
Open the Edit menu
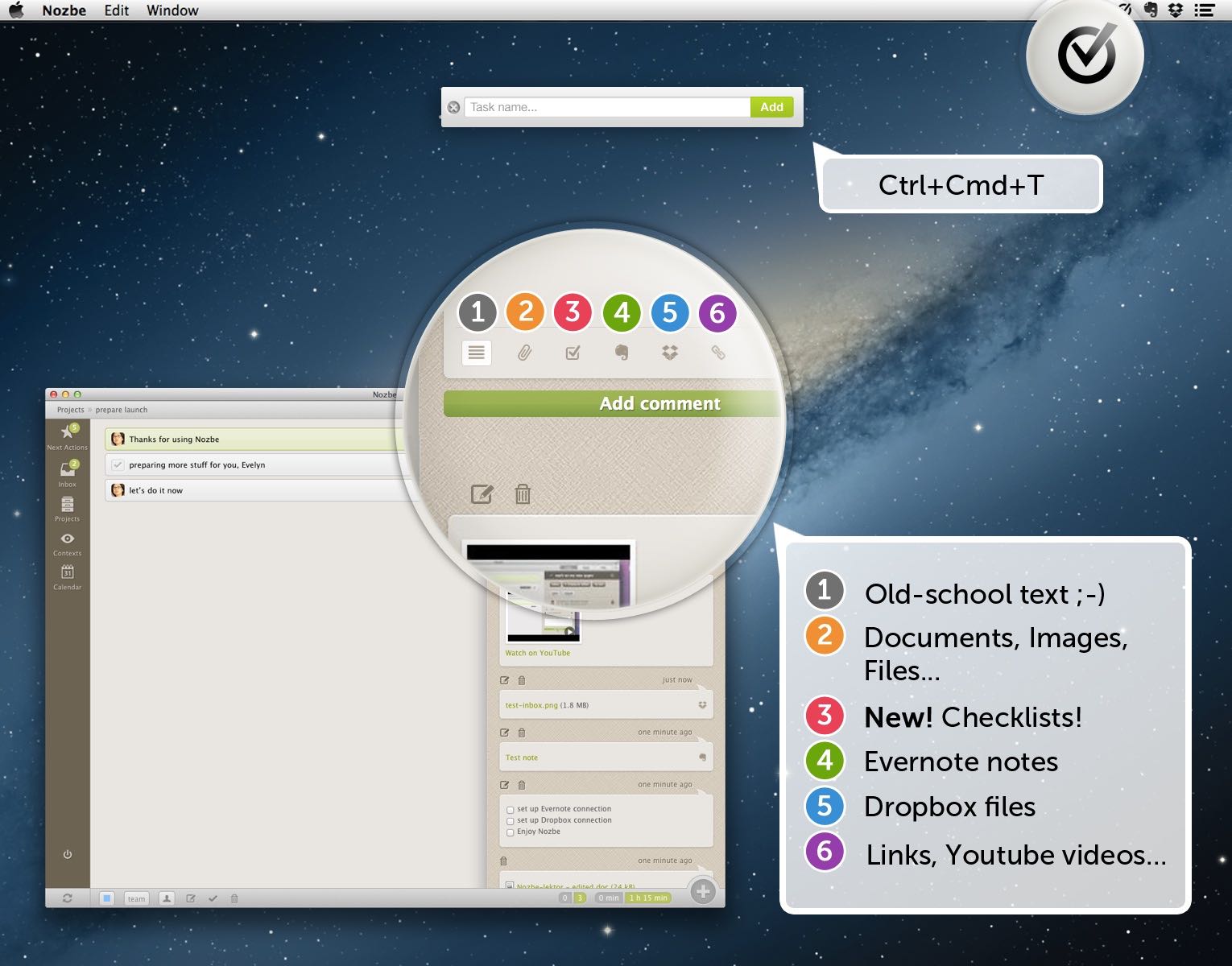click(117, 10)
